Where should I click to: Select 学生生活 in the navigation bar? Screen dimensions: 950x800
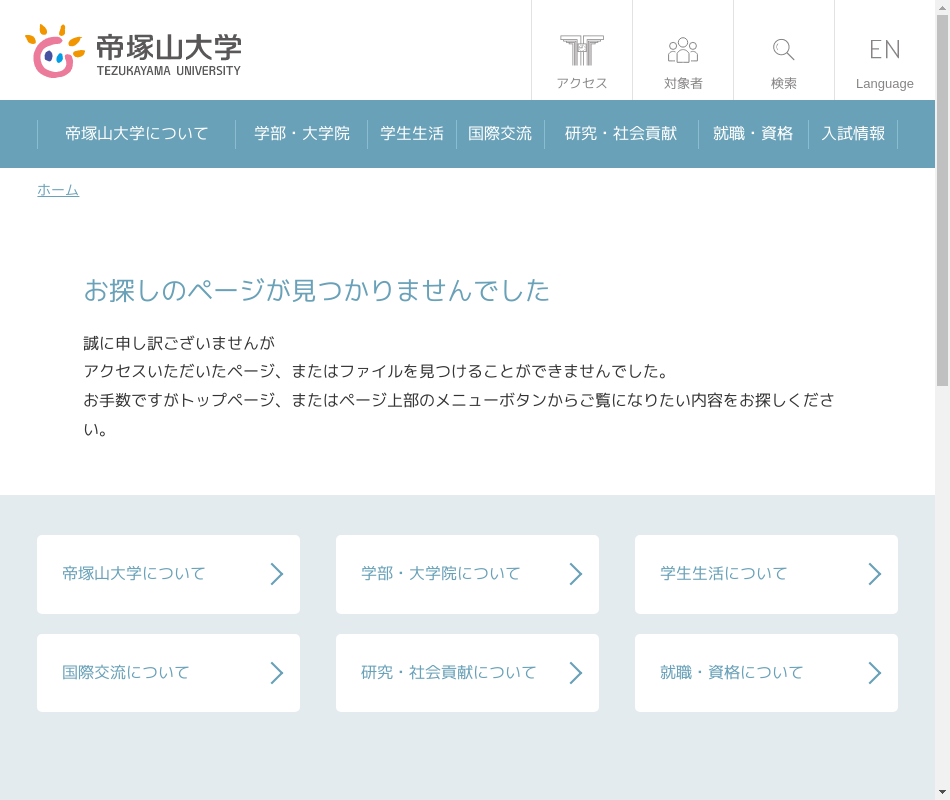pyautogui.click(x=412, y=134)
